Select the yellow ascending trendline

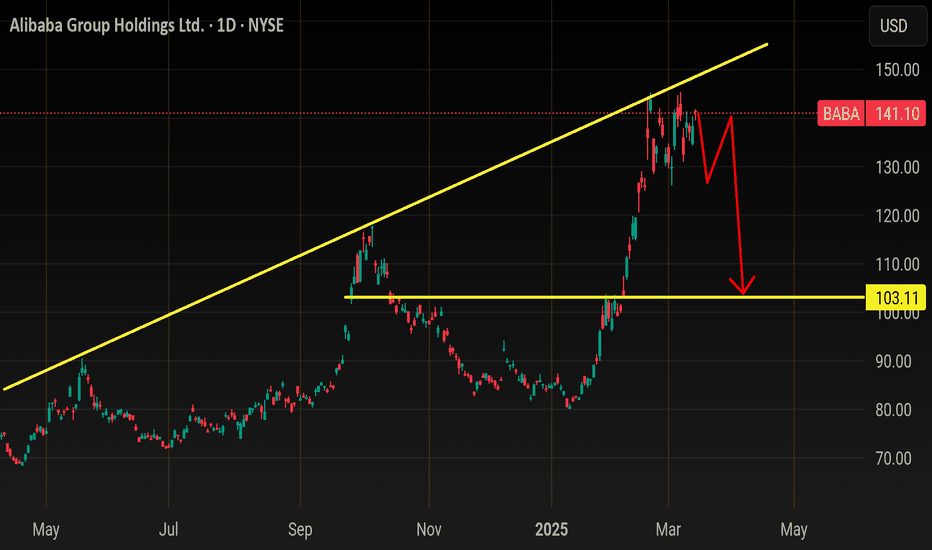(x=386, y=216)
